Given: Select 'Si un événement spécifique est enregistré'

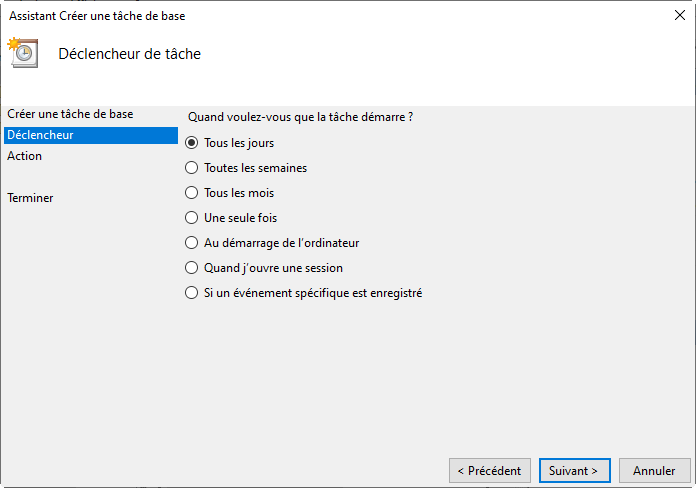Looking at the screenshot, I should click(192, 293).
